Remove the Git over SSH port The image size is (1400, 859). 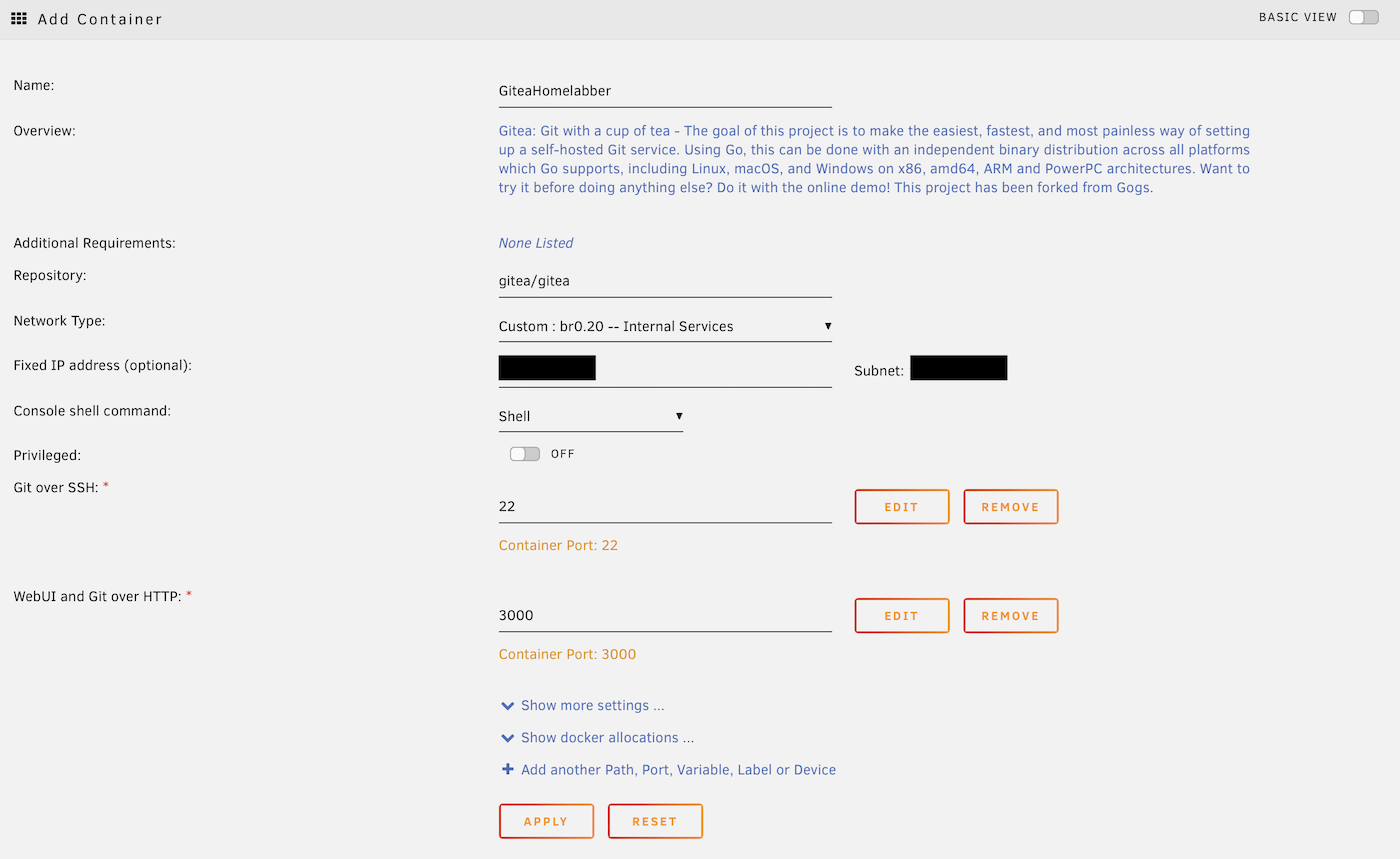pos(1010,507)
